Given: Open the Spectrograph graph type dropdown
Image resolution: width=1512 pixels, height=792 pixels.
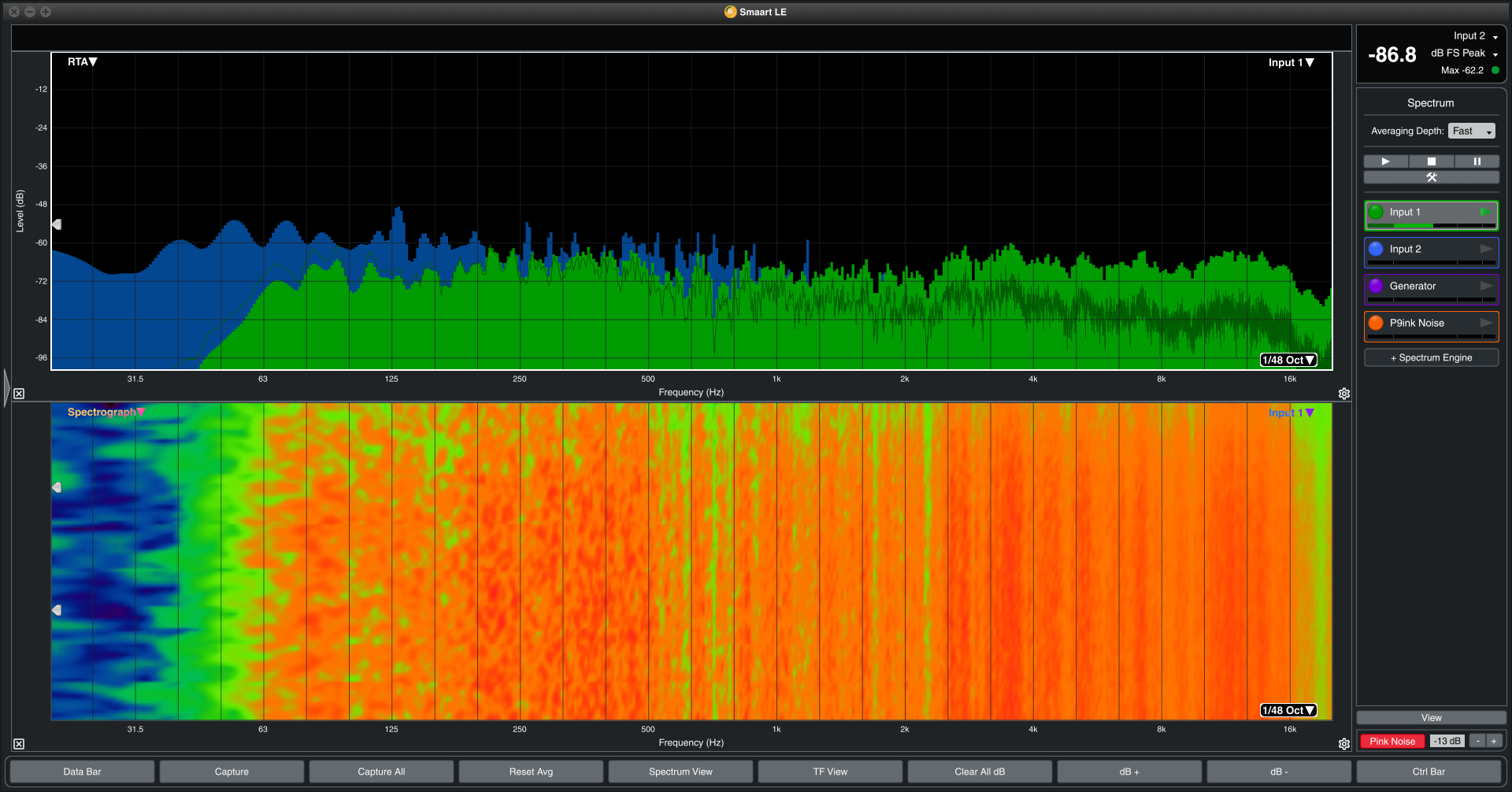Looking at the screenshot, I should point(106,412).
